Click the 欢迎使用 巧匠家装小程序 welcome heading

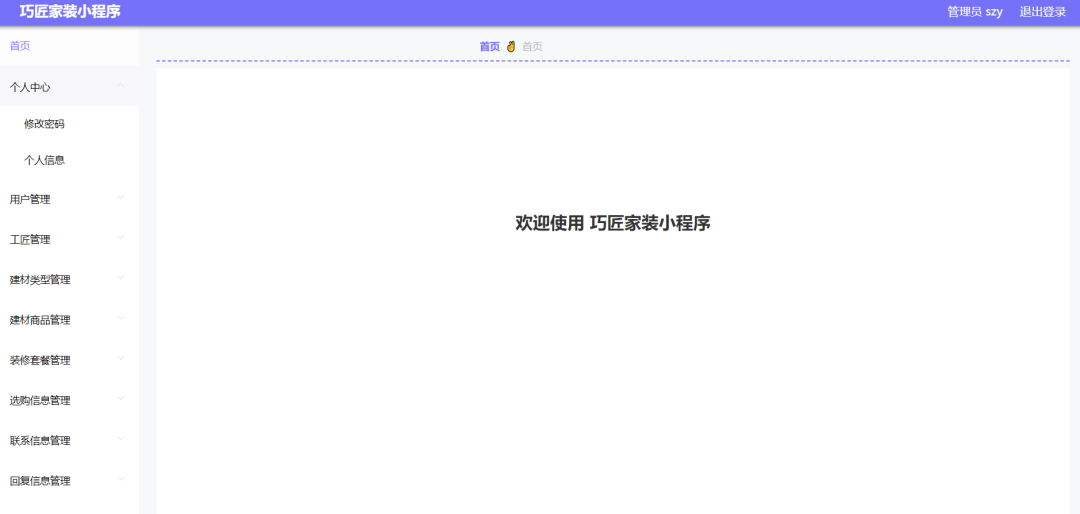pos(613,223)
